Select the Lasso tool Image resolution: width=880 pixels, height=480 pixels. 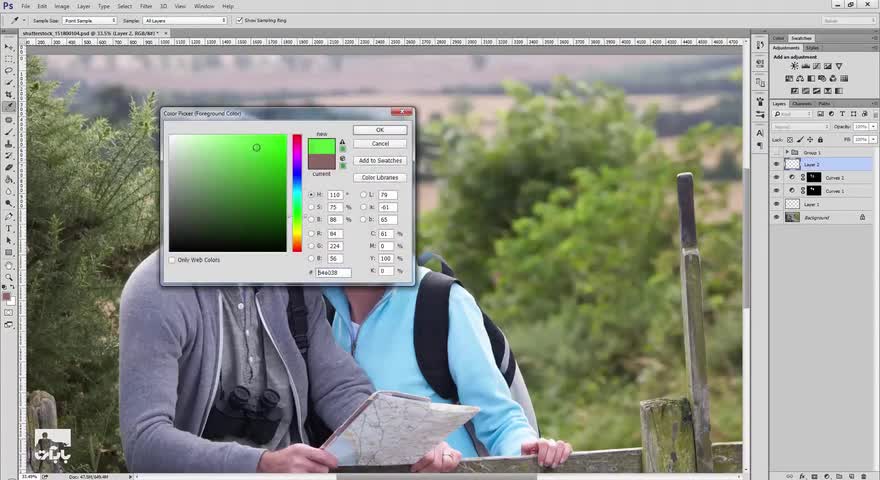pyautogui.click(x=8, y=71)
